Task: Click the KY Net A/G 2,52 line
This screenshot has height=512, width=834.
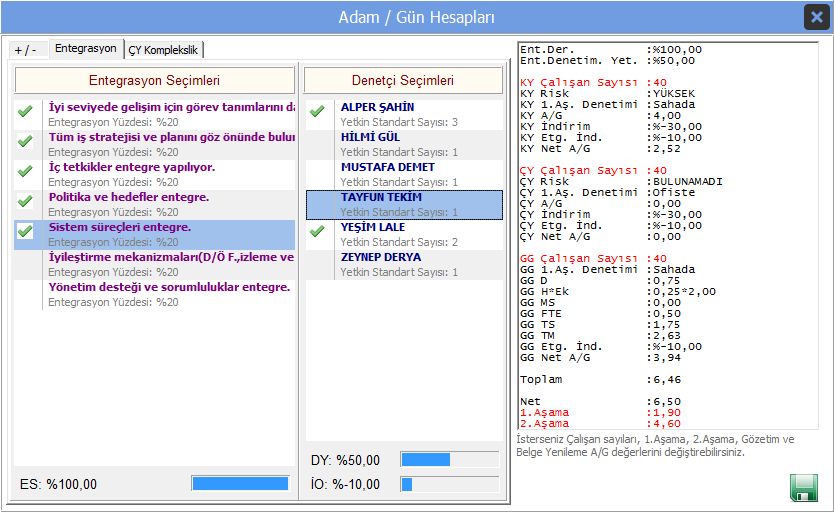Action: coord(600,149)
